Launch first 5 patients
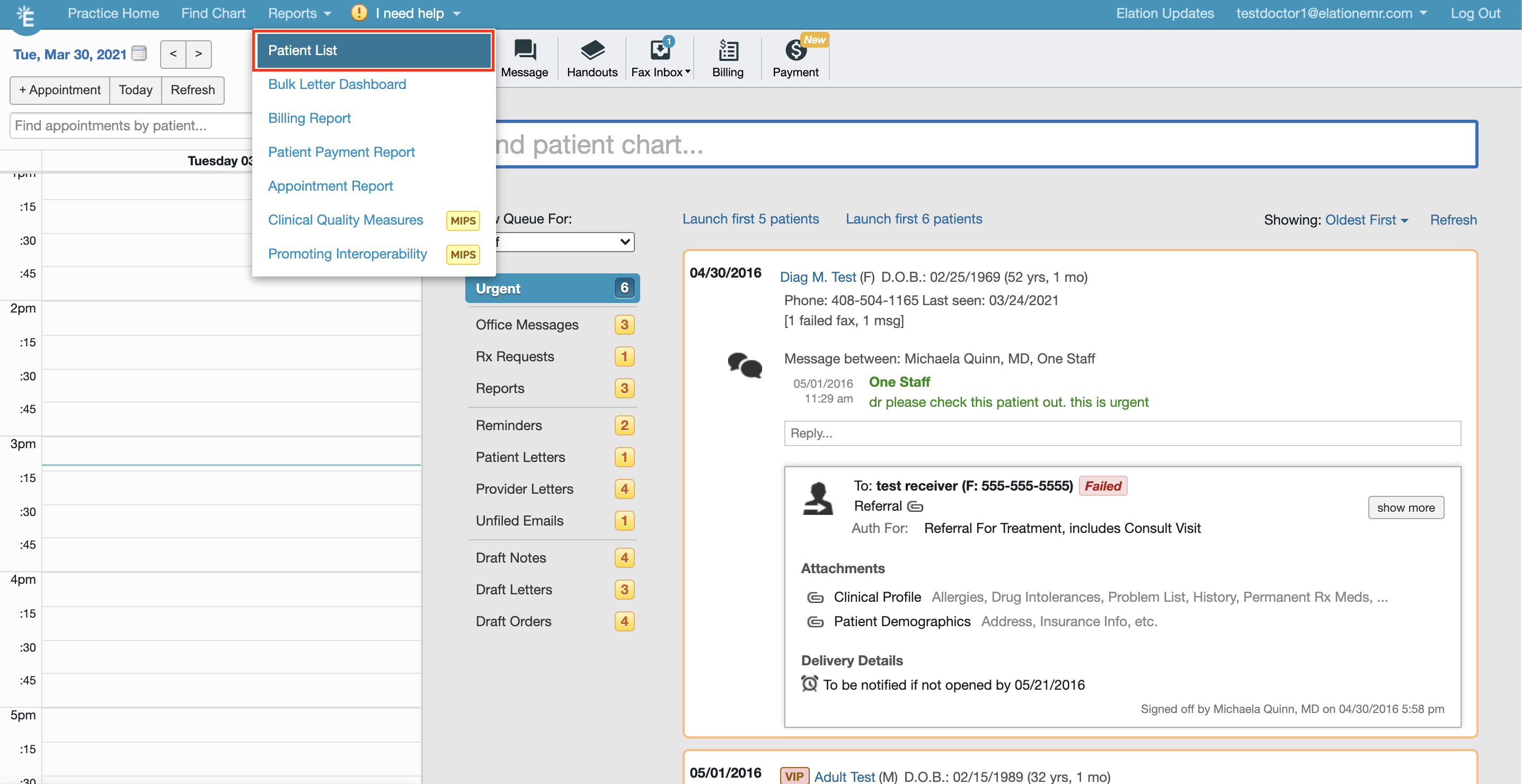 (750, 219)
